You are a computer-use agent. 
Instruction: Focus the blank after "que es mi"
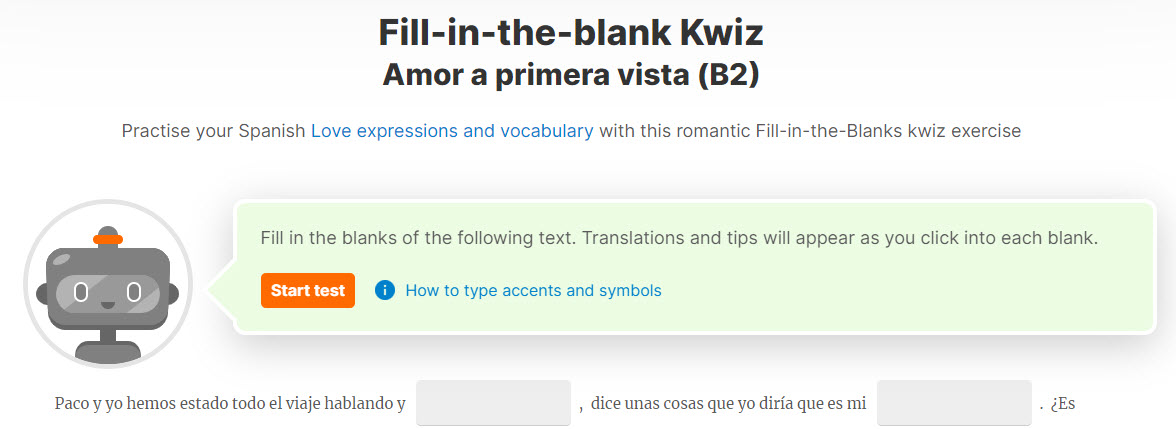click(954, 403)
